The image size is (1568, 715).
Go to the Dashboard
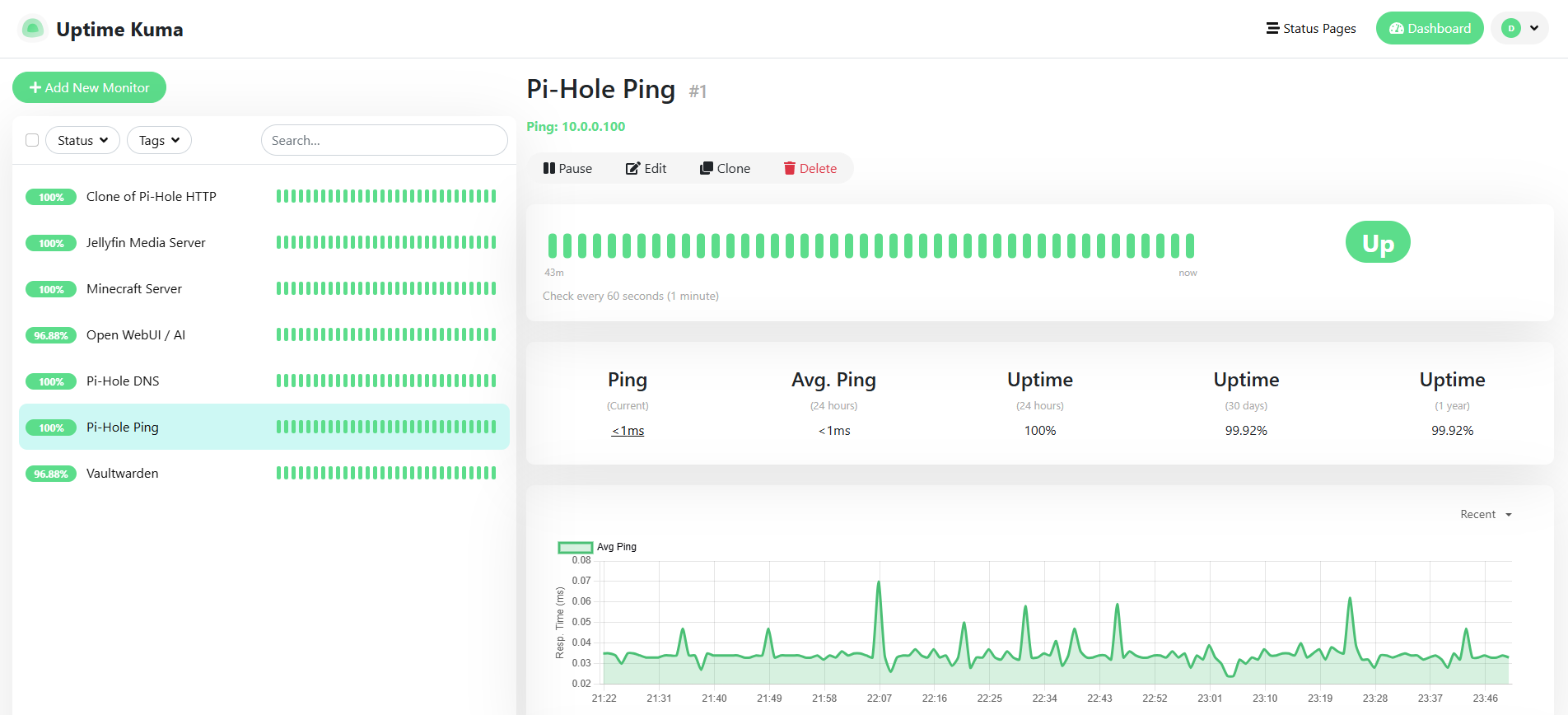[1430, 29]
